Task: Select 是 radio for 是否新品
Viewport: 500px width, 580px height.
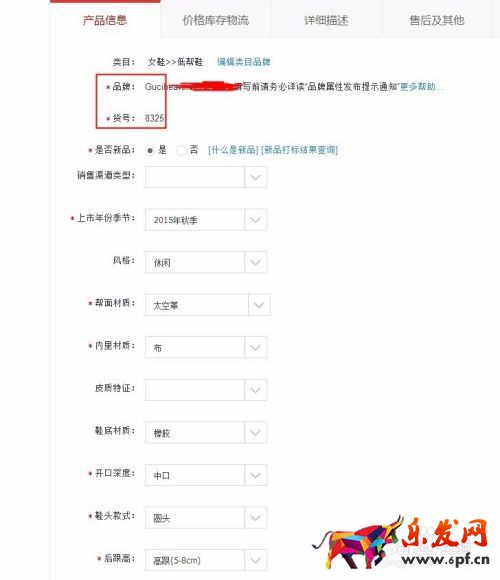Action: 150,150
